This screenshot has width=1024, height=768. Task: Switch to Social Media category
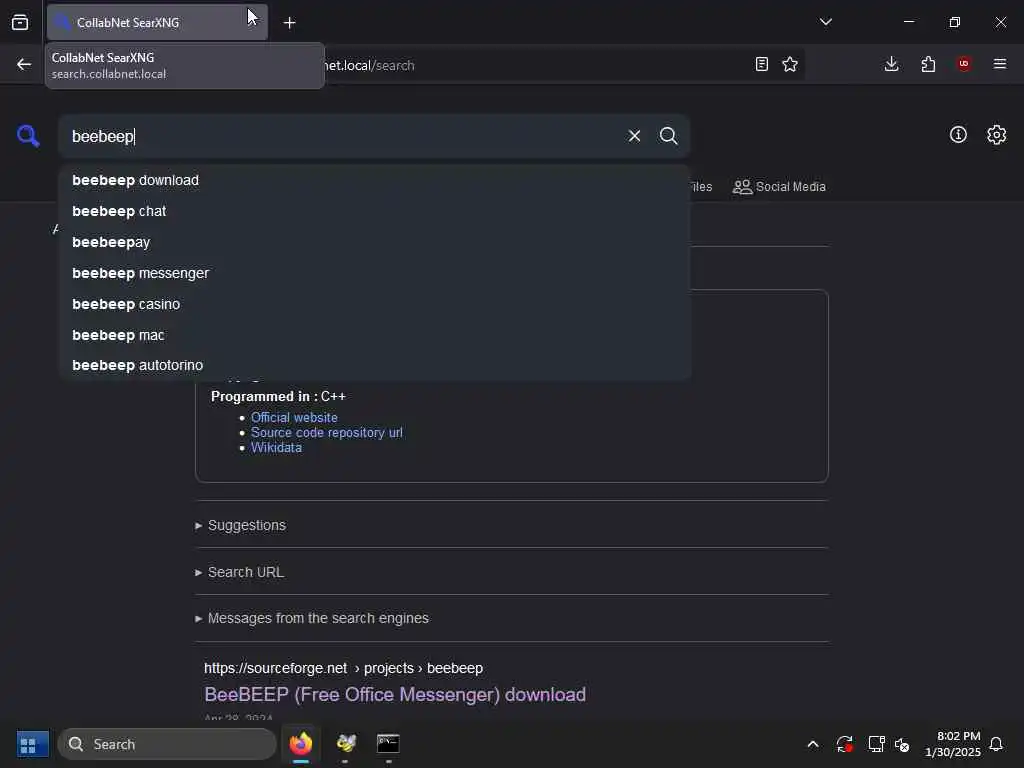pyautogui.click(x=779, y=187)
